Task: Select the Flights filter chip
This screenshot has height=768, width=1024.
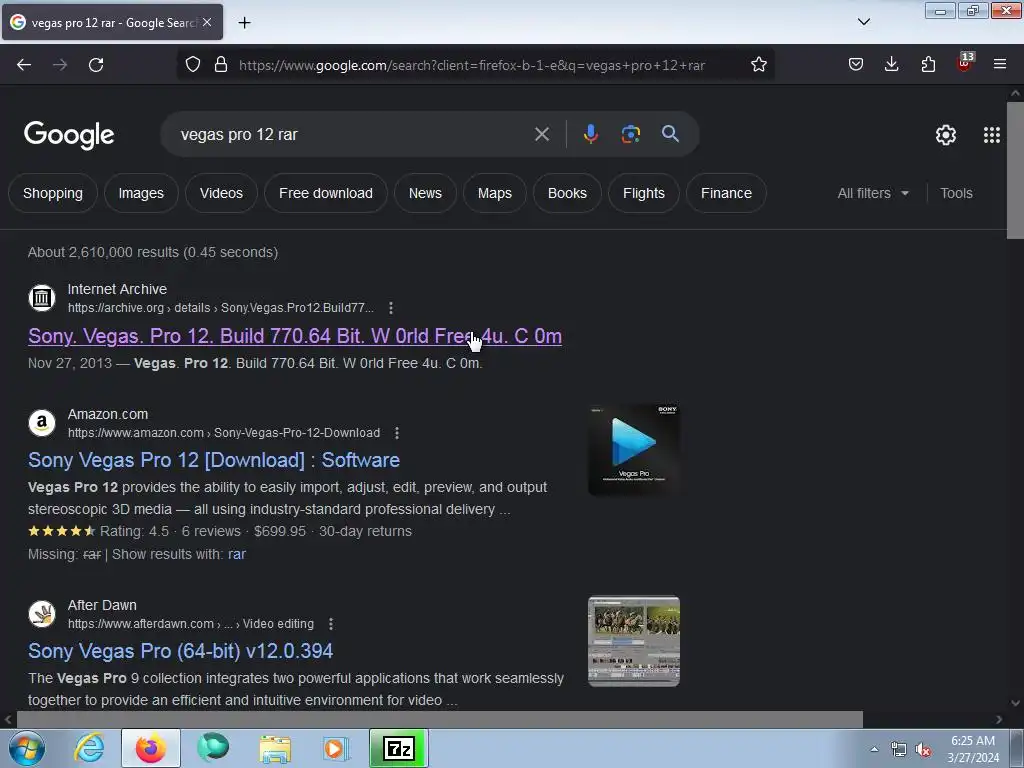Action: point(643,193)
